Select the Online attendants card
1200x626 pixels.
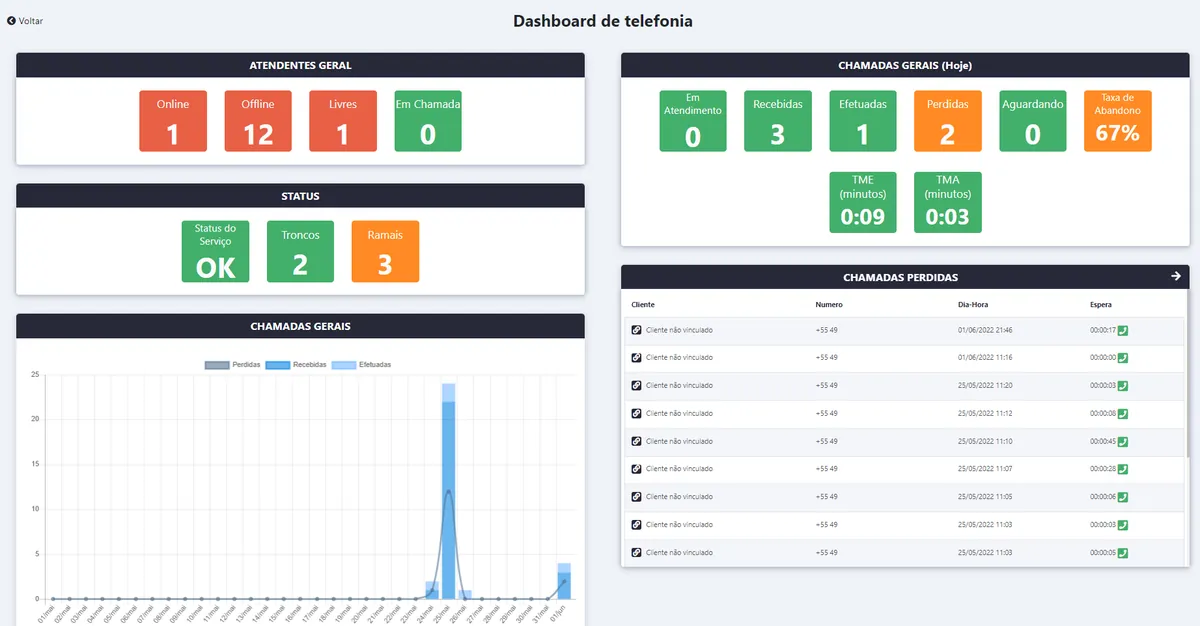pos(173,121)
